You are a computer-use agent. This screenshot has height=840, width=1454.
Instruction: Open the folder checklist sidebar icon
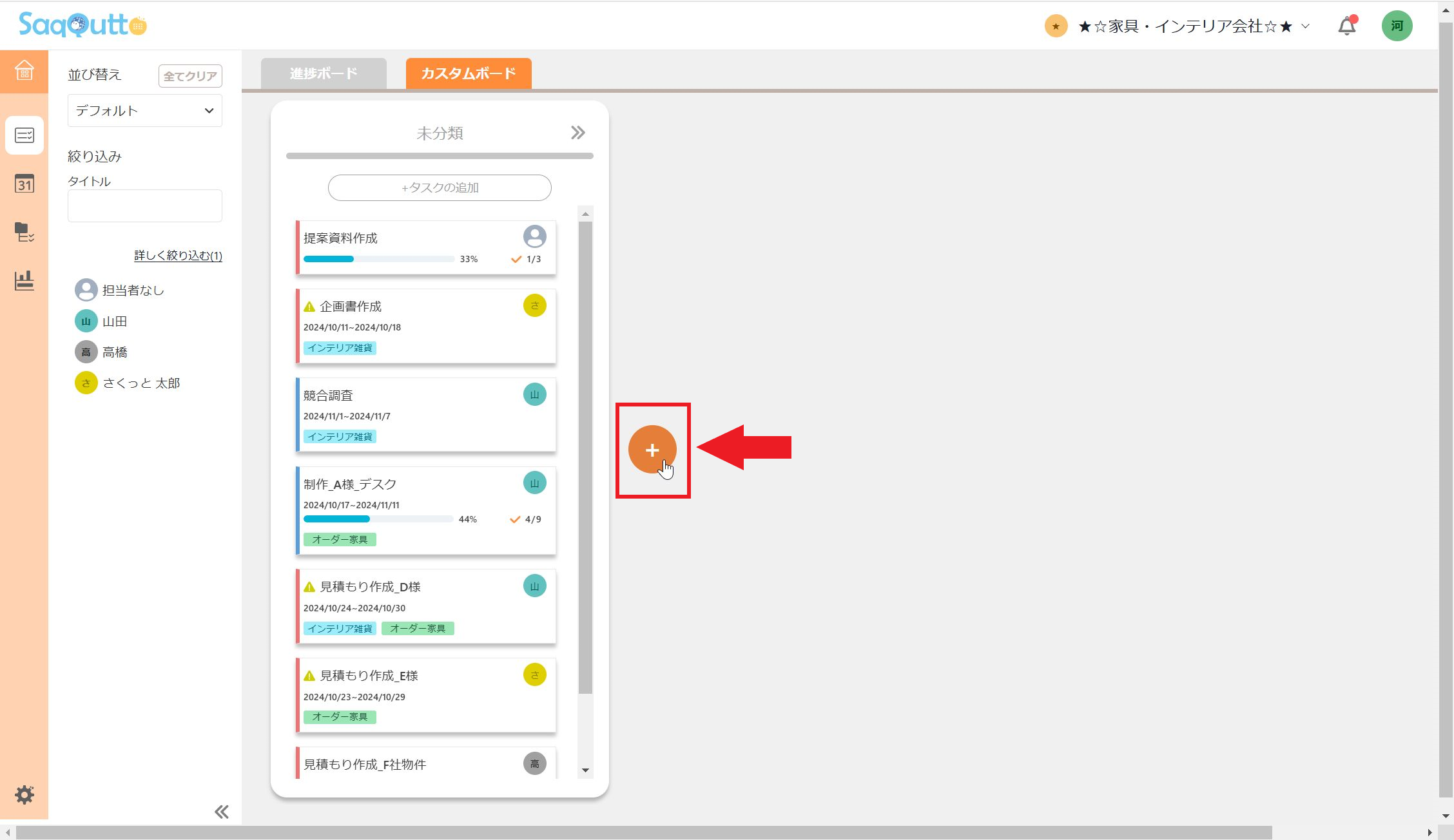pyautogui.click(x=24, y=232)
